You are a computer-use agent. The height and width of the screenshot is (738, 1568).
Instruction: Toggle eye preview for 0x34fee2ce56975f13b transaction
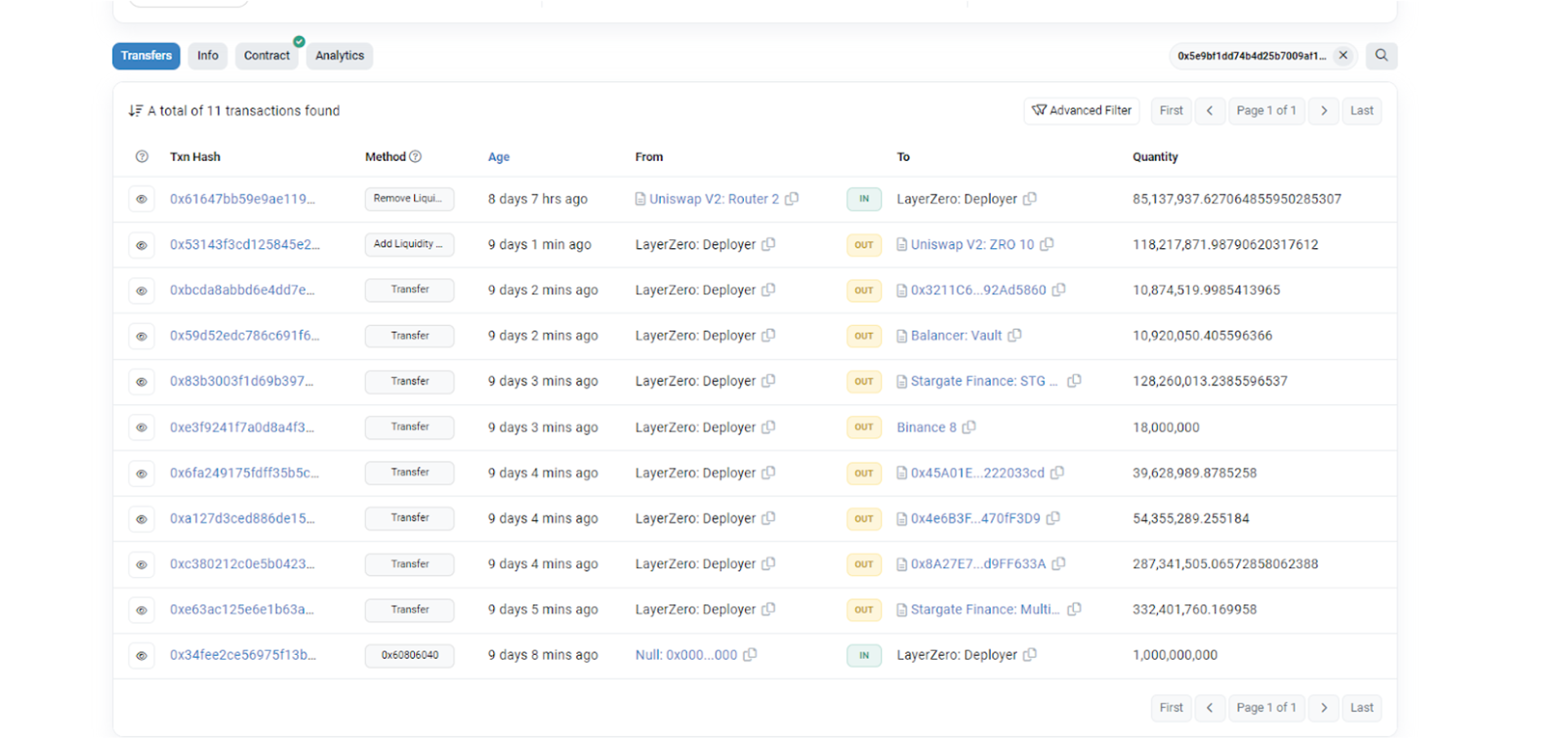(142, 656)
